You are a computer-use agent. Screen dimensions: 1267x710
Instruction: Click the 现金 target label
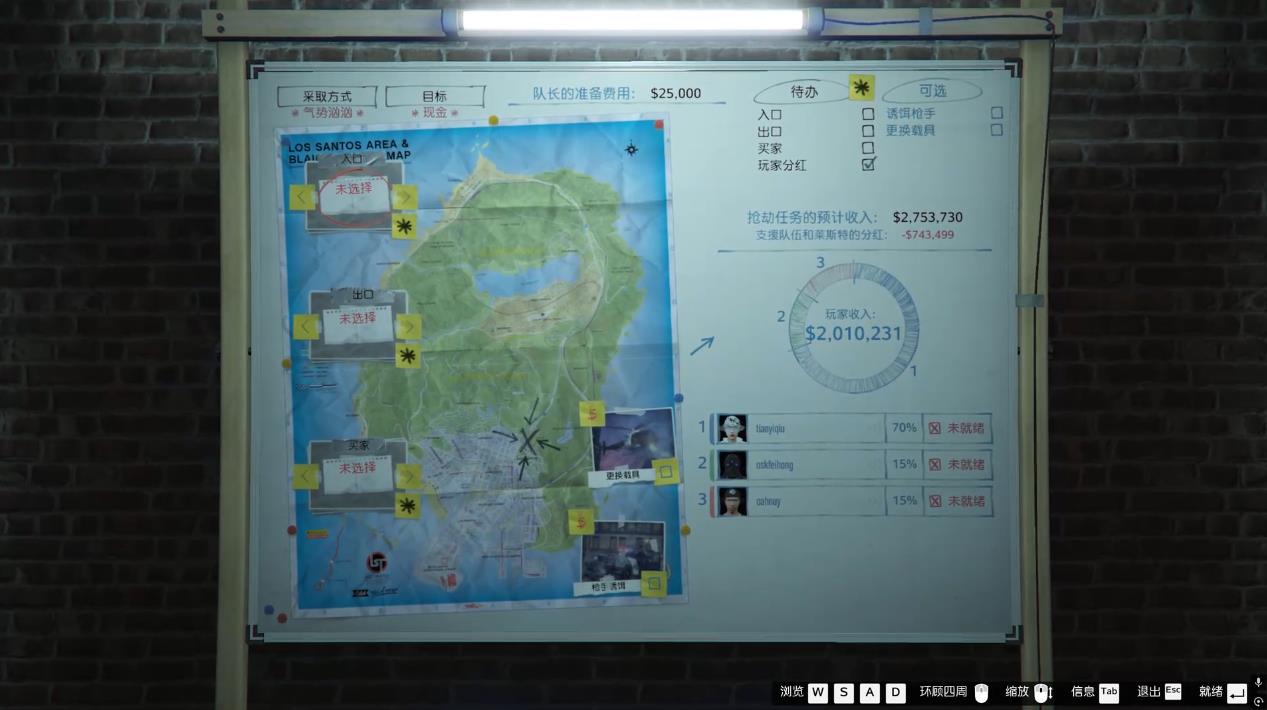pos(435,113)
